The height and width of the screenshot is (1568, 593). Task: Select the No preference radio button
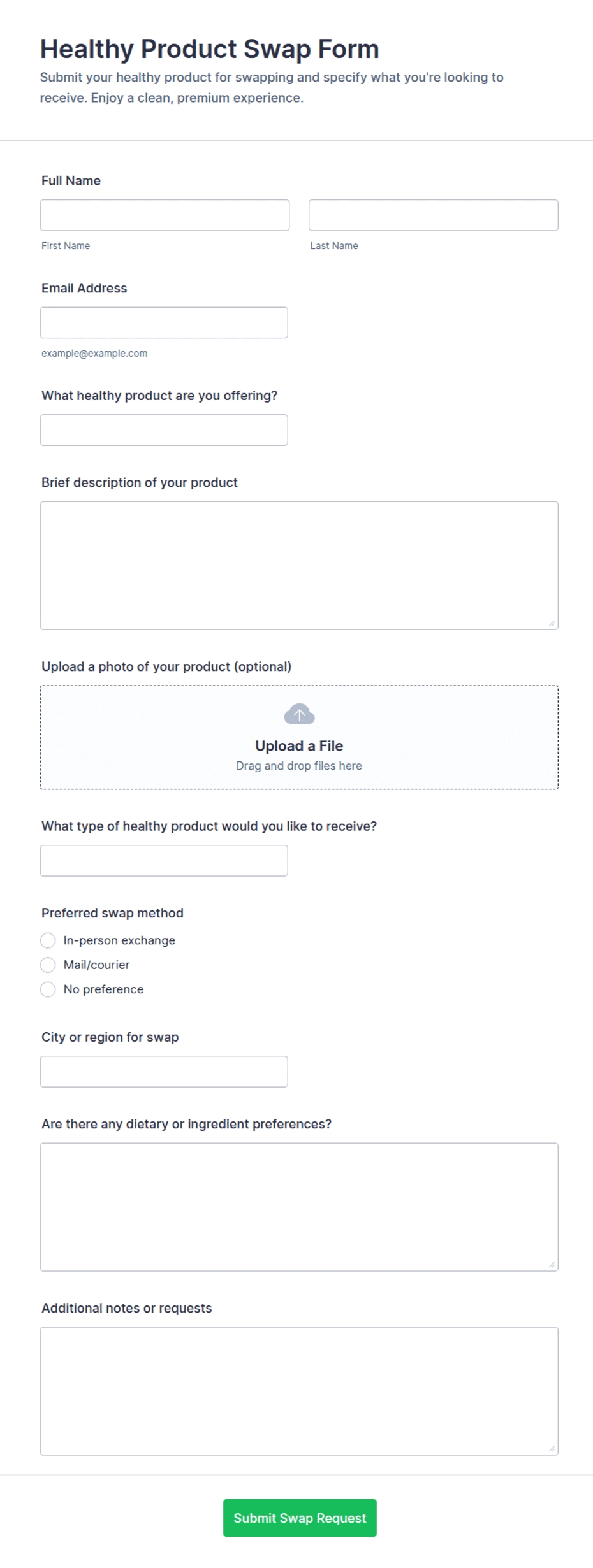click(48, 989)
